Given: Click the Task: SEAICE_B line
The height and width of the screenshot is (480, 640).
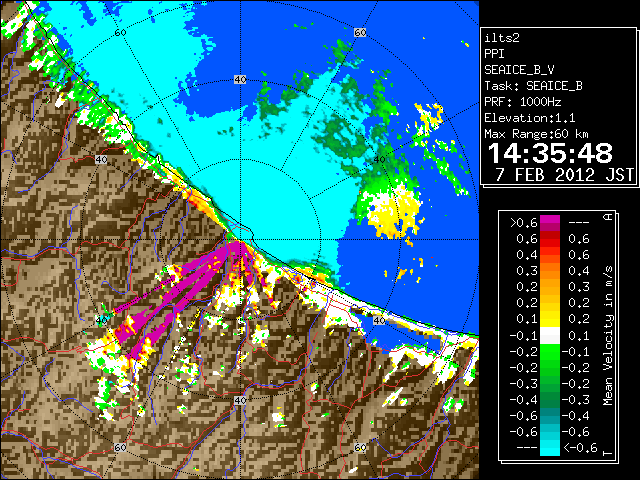Looking at the screenshot, I should (x=533, y=86).
